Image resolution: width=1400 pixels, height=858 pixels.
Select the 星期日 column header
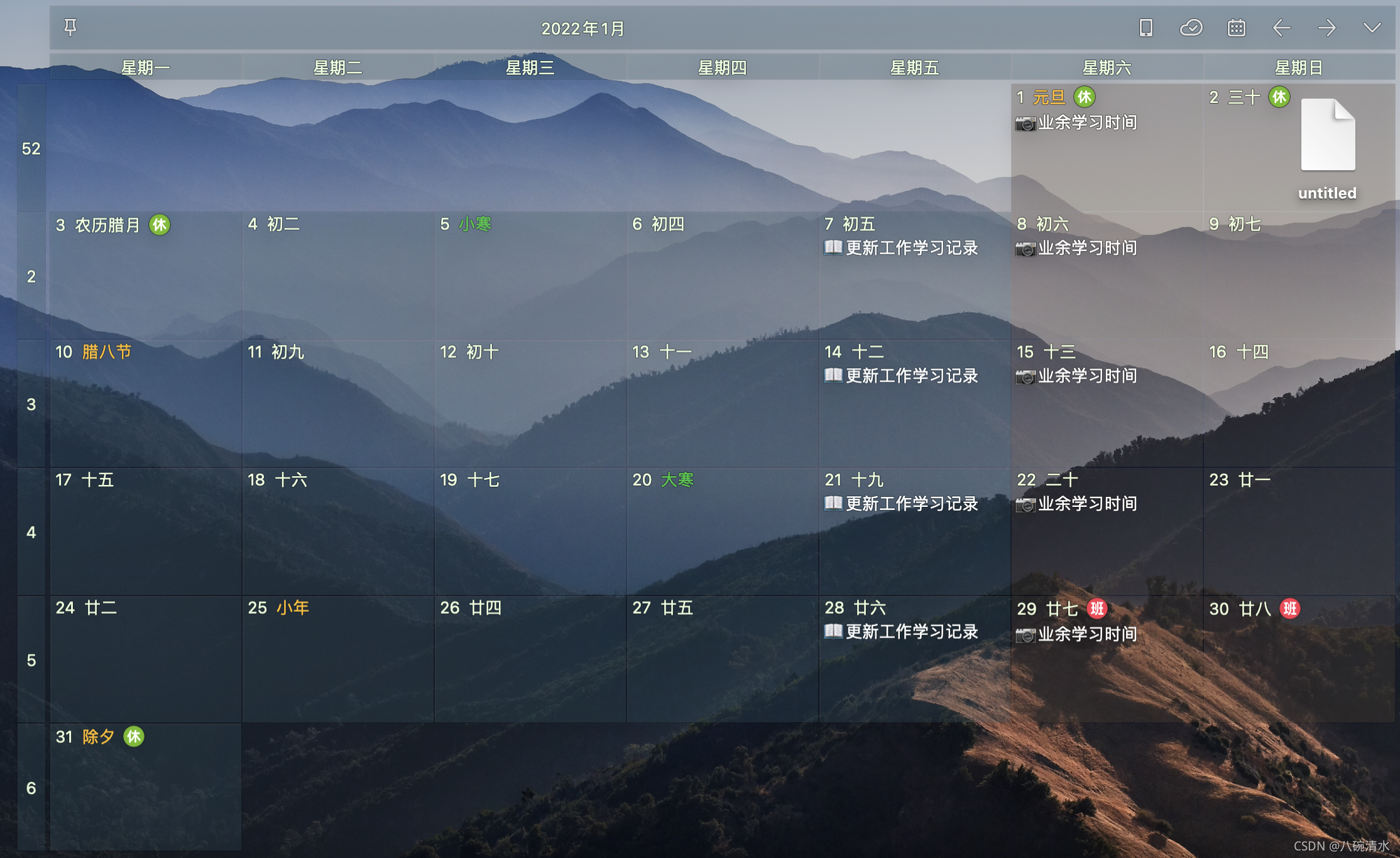coord(1298,67)
